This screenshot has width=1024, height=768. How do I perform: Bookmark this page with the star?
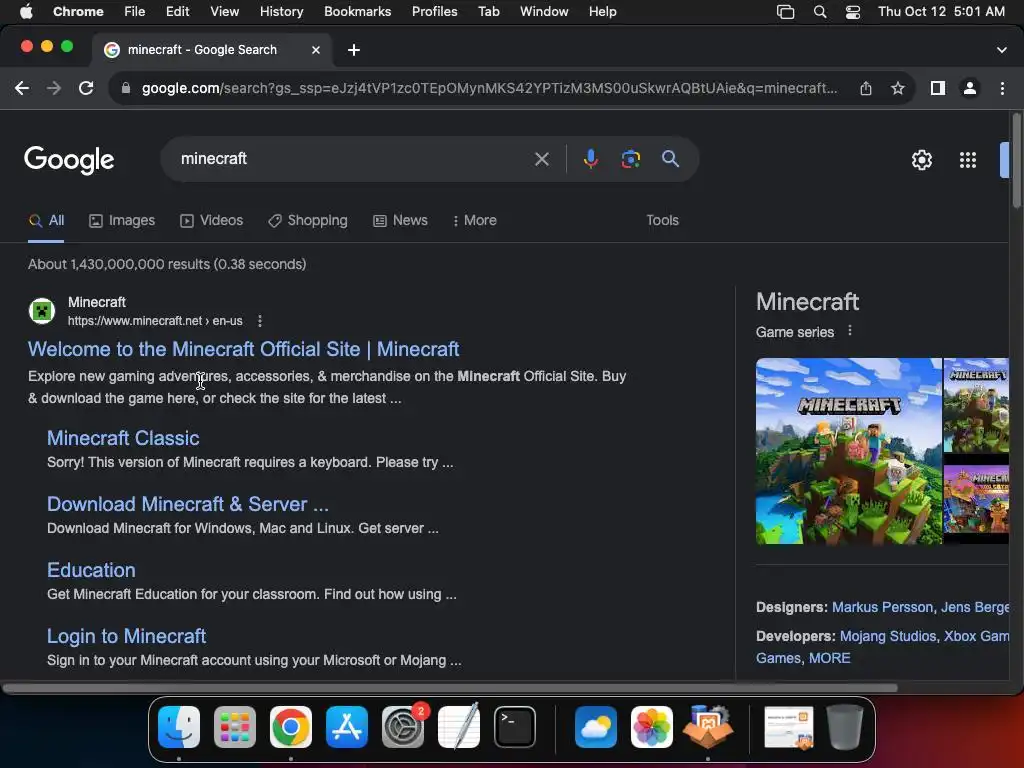(898, 88)
